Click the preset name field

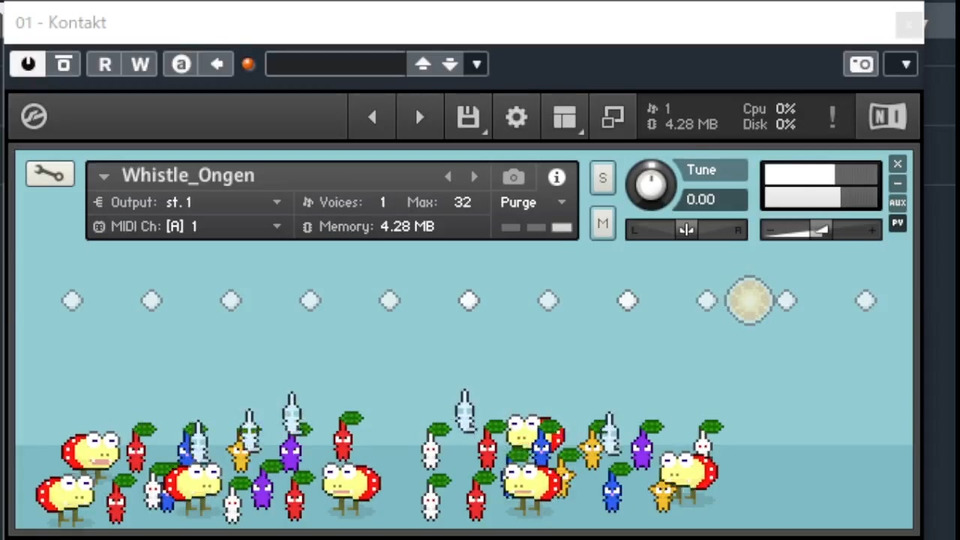[x=336, y=64]
